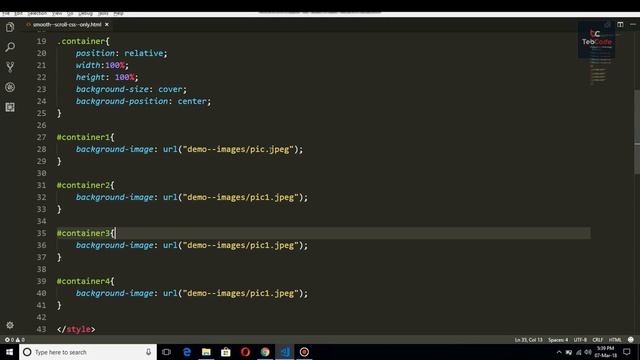Image resolution: width=640 pixels, height=360 pixels.
Task: Click the #container3{ selector on line 35
Action: click(86, 233)
